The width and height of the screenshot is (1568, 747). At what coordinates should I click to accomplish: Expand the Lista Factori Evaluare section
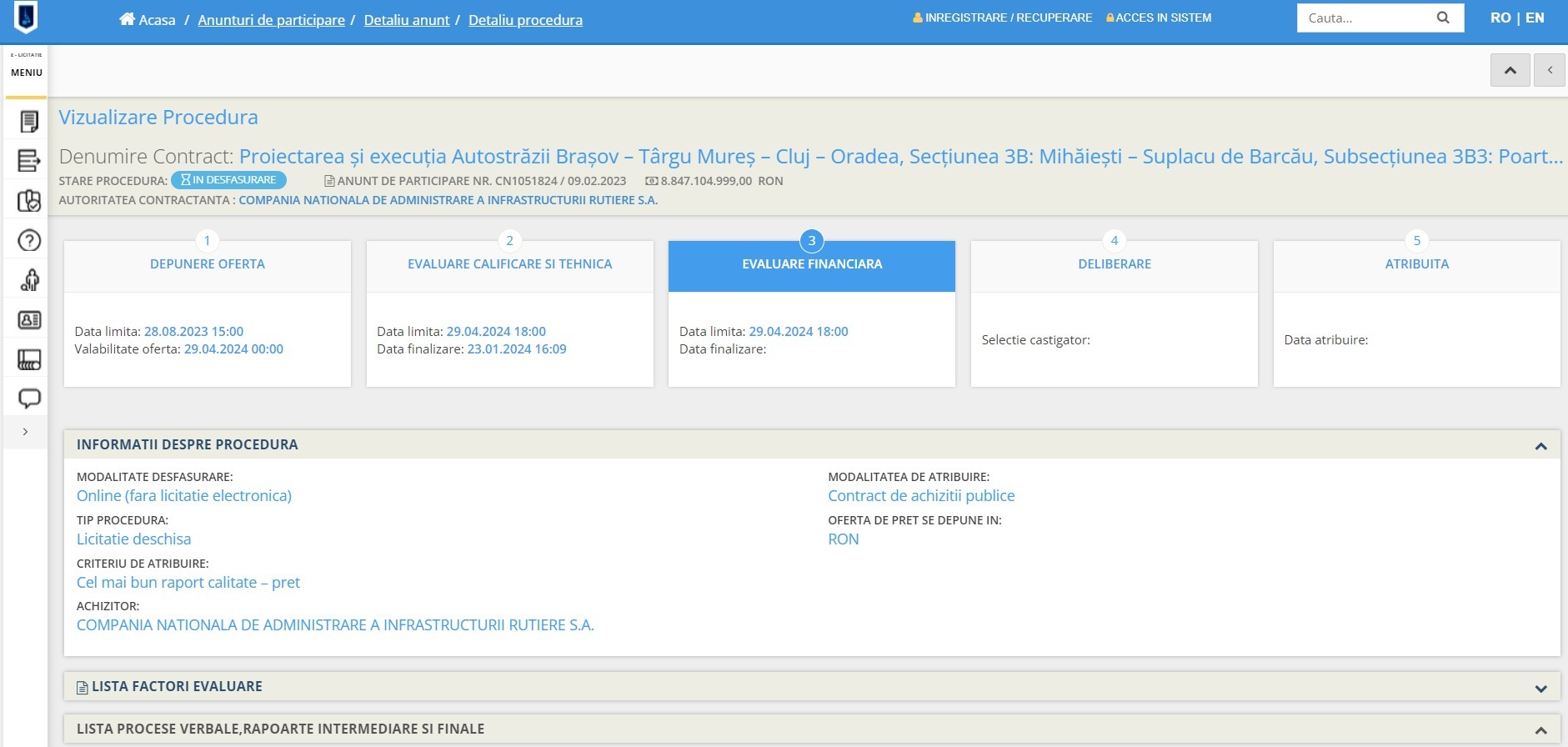coord(1540,689)
